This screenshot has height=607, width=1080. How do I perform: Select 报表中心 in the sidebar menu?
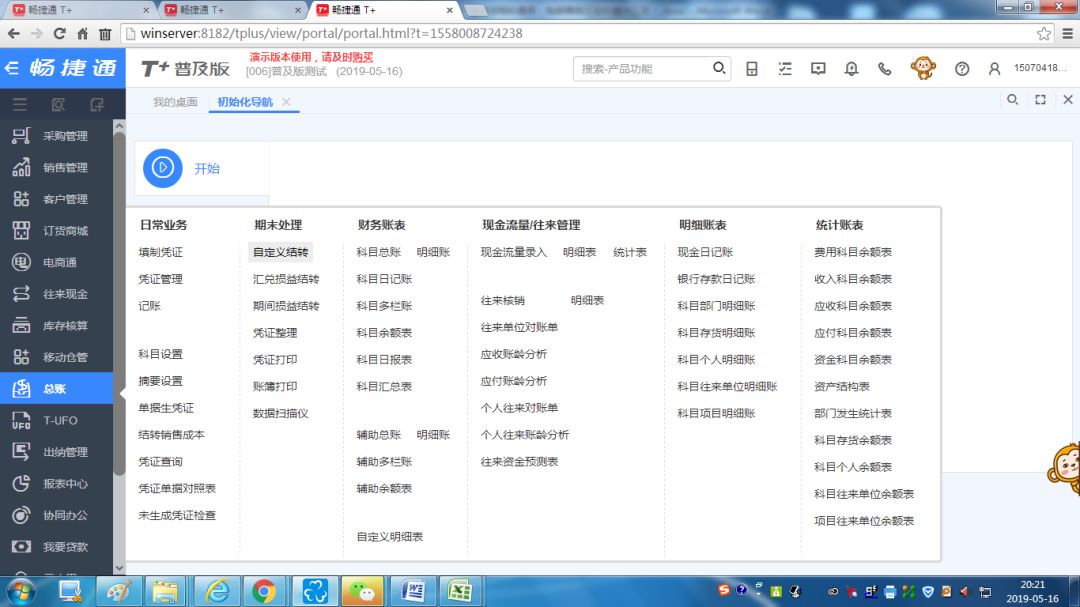point(65,484)
